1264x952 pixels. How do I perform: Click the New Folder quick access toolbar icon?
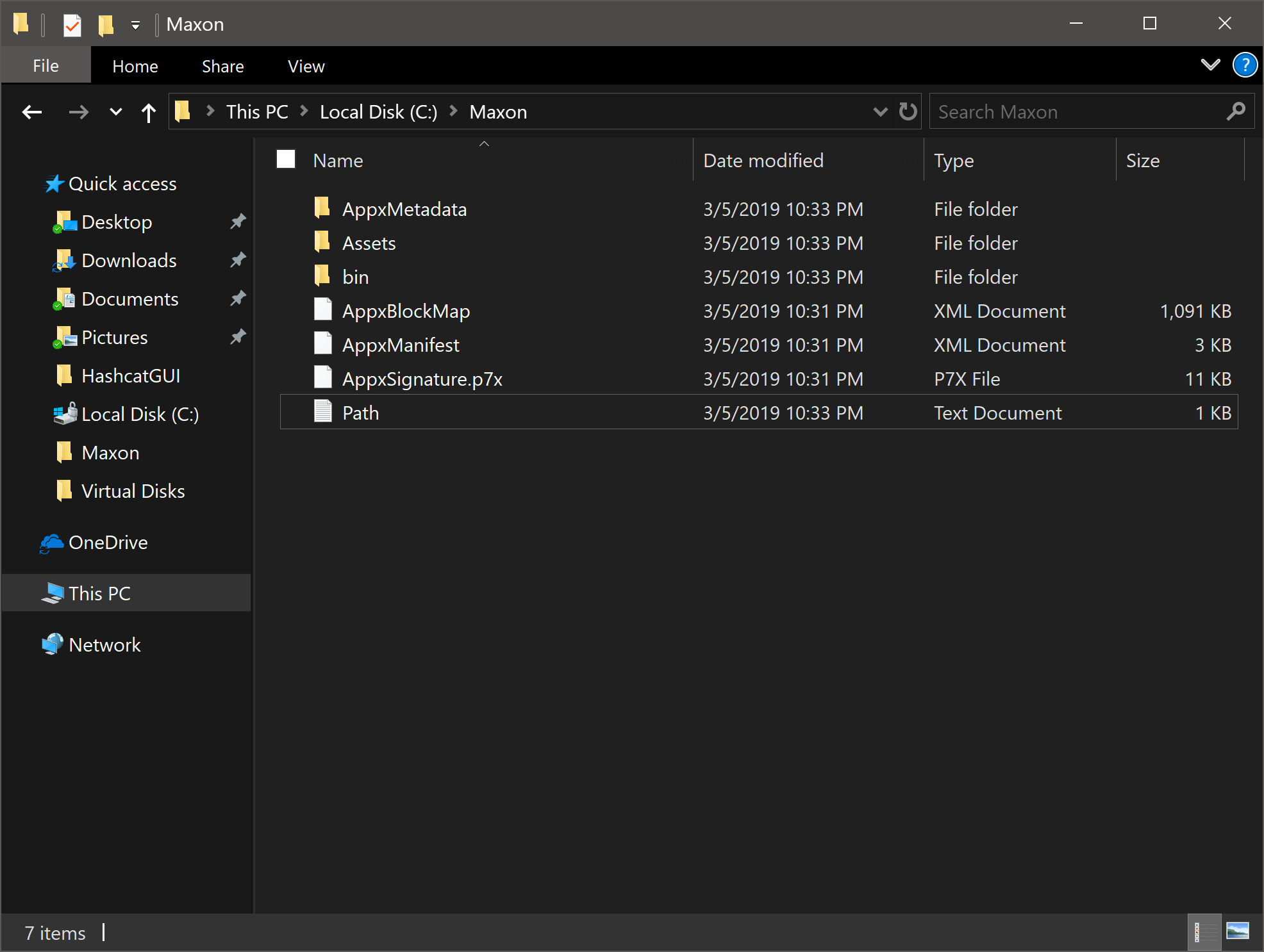click(x=106, y=25)
